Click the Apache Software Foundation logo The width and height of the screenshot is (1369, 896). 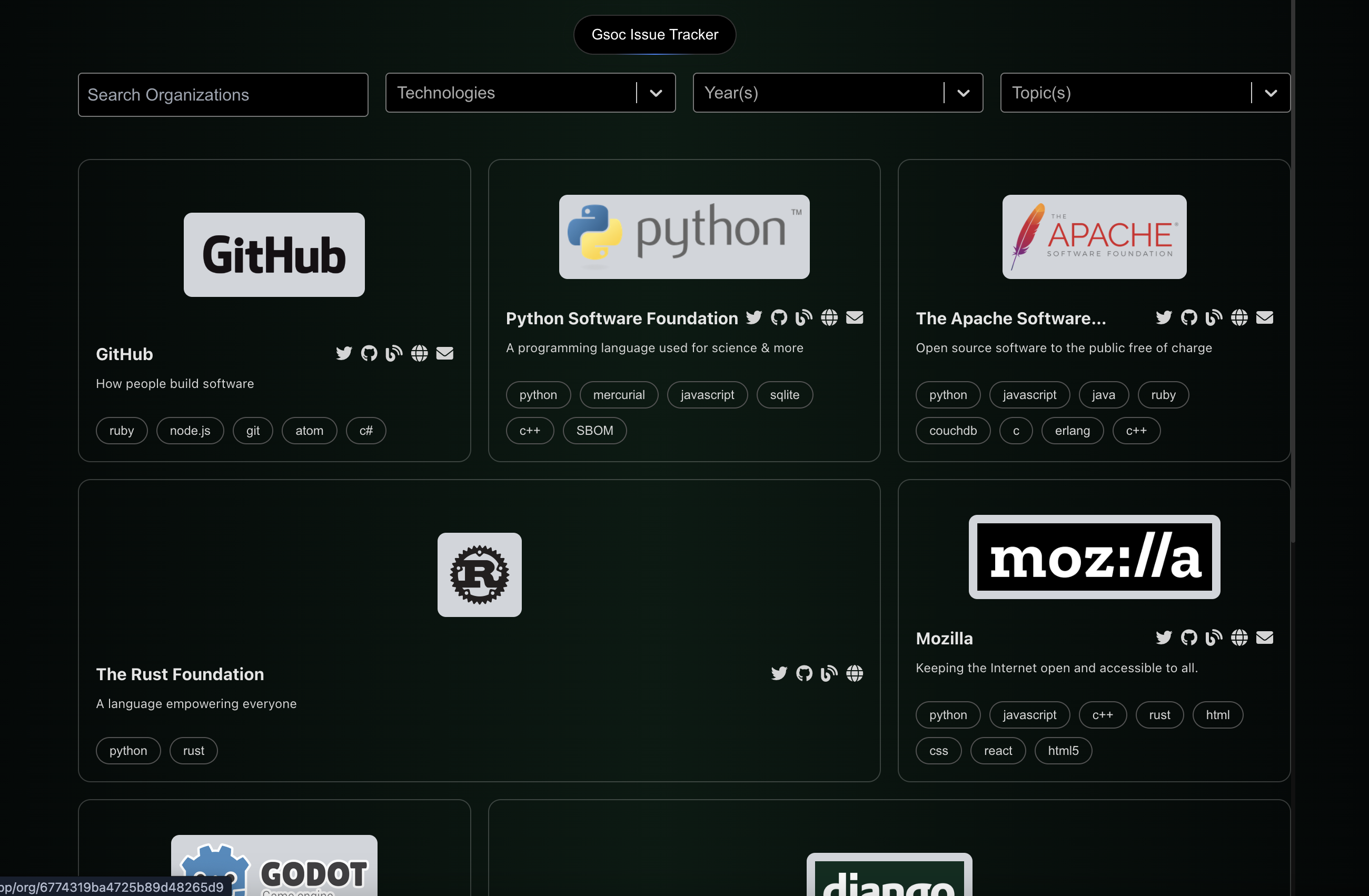click(1094, 237)
